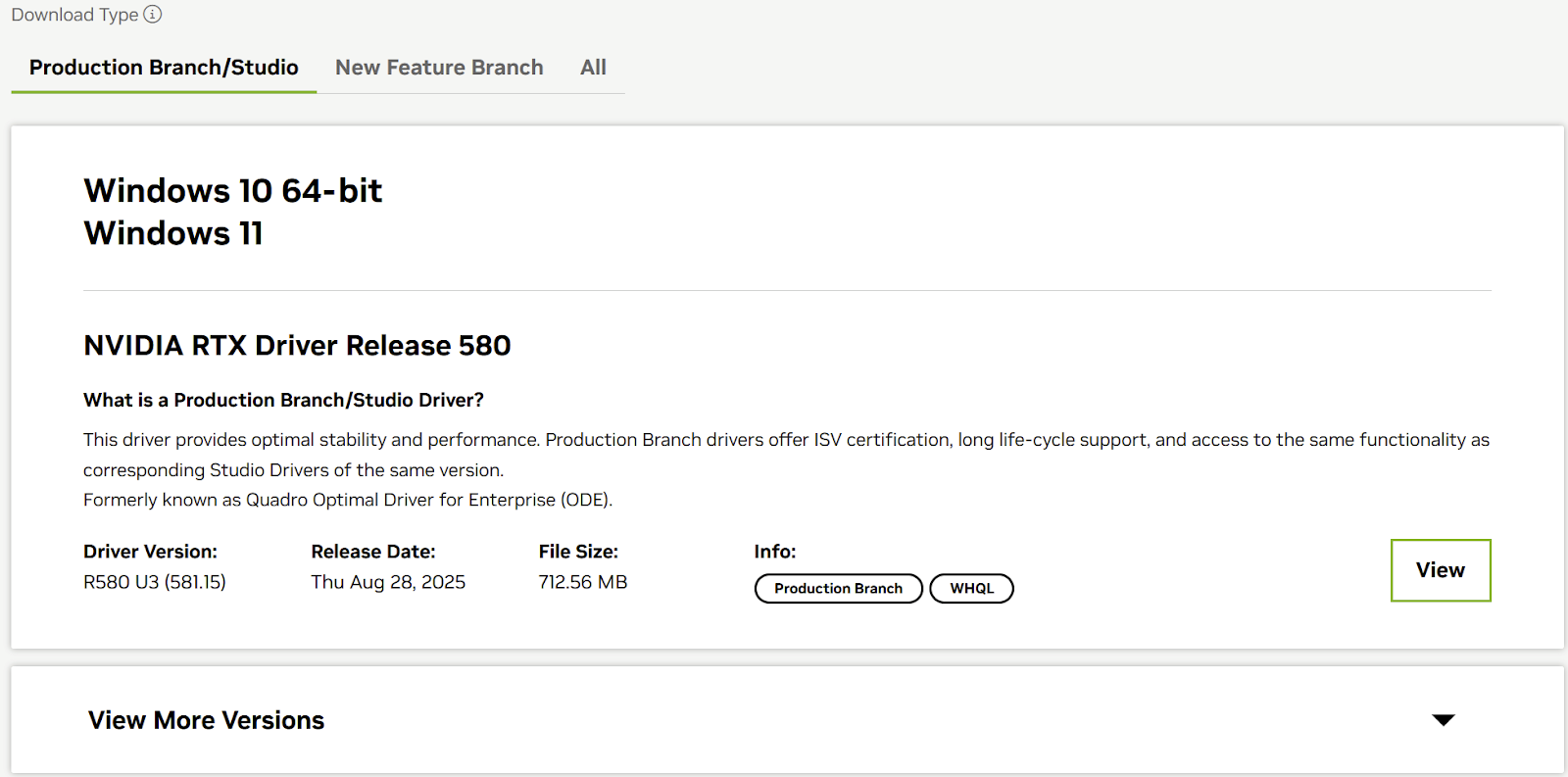Click the Quadro Optimal Driver for Enterprise line

348,500
